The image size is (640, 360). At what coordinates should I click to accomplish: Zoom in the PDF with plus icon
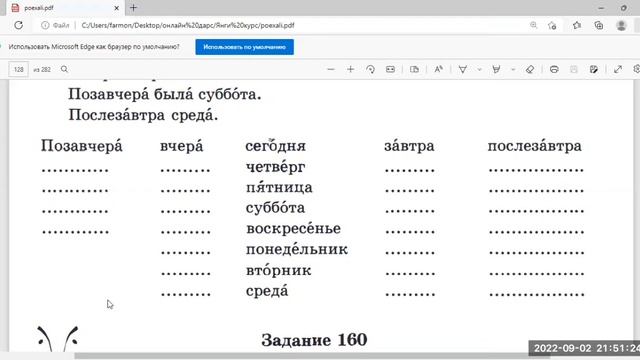350,69
